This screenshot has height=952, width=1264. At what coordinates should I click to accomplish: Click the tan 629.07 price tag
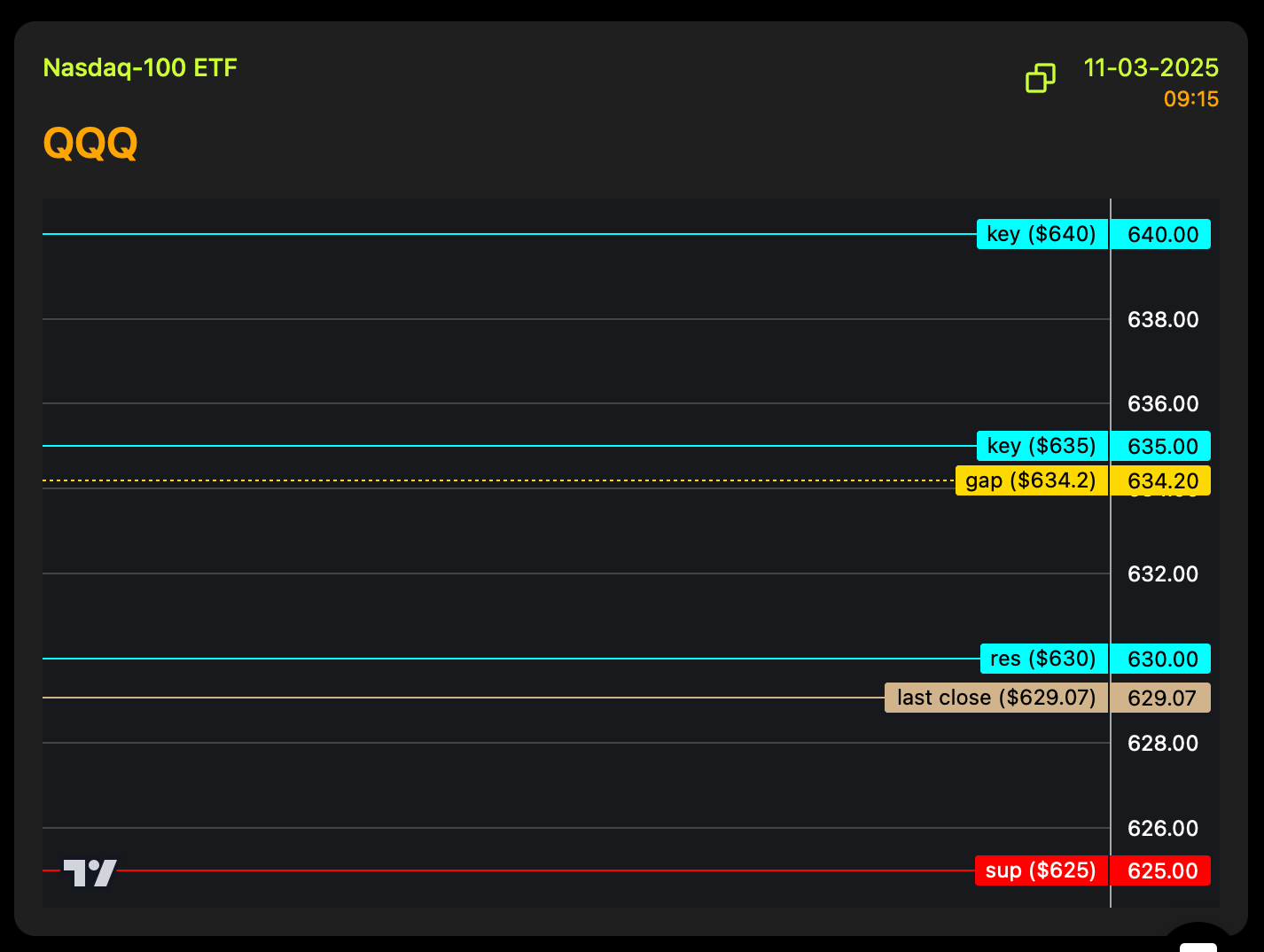pyautogui.click(x=1161, y=698)
